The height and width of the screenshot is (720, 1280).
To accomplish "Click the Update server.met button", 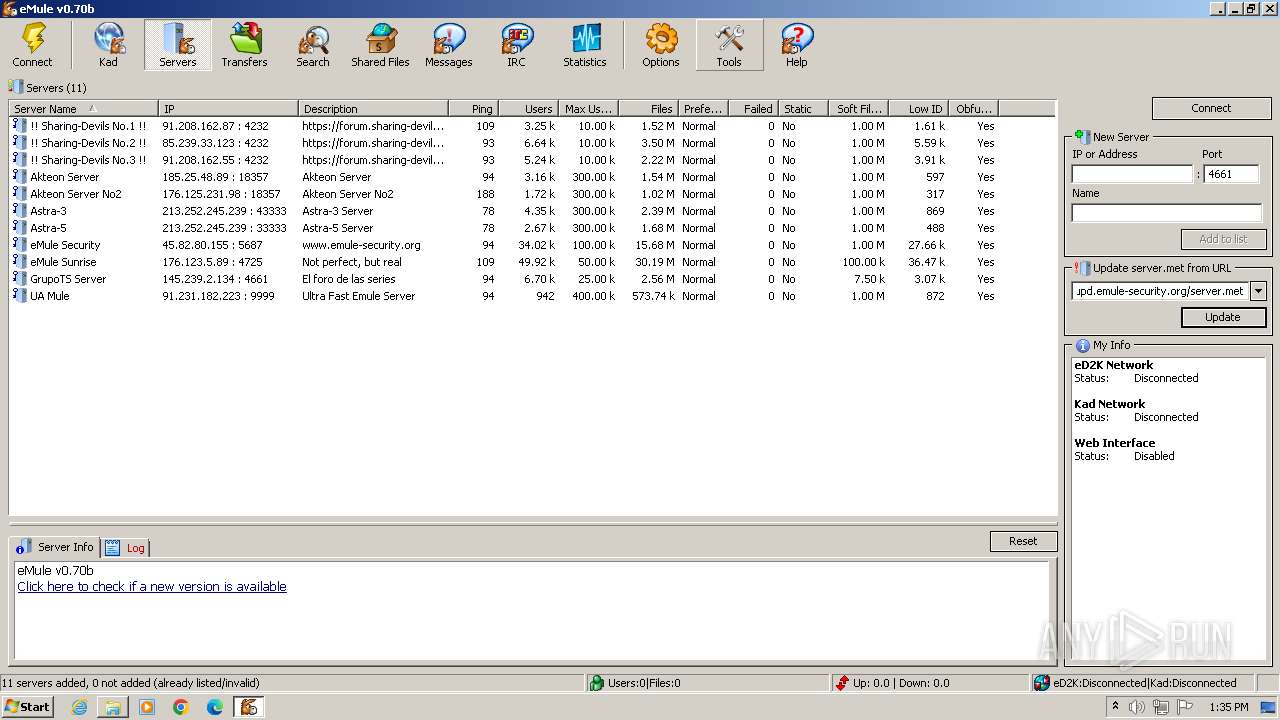I will (x=1223, y=317).
